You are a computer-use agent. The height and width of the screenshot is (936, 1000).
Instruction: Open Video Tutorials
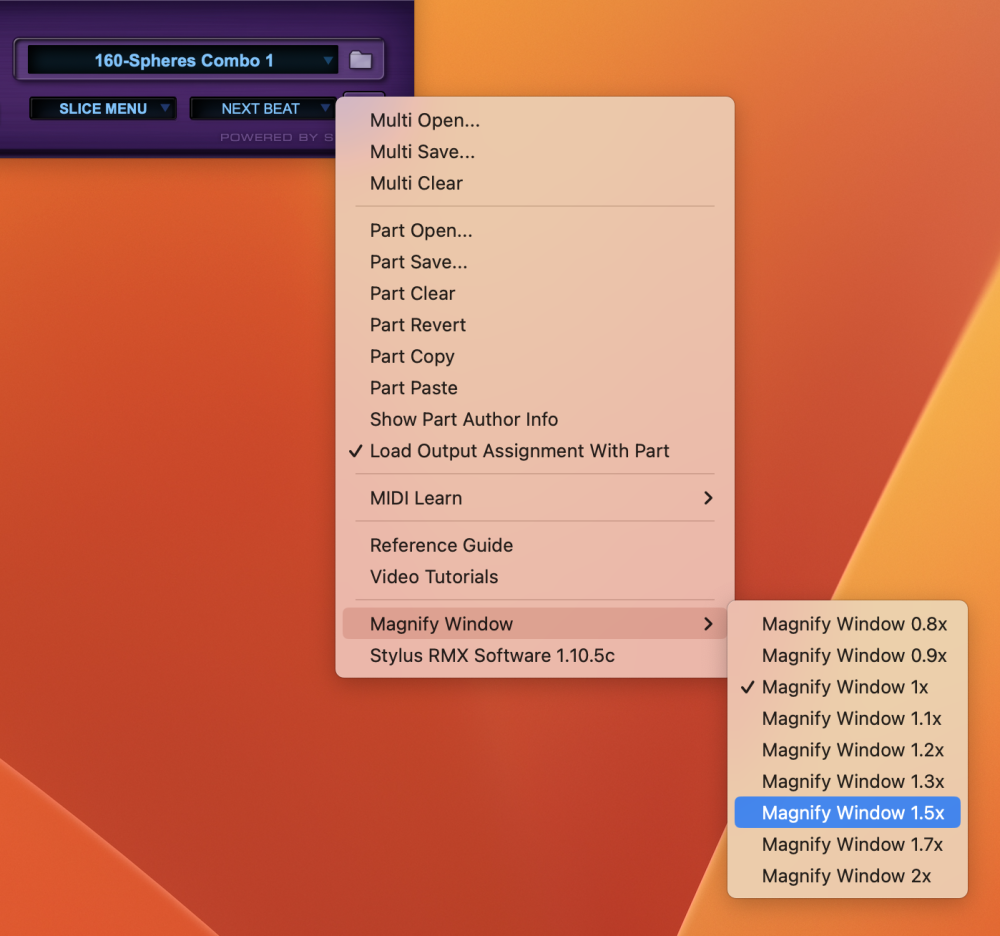pyautogui.click(x=534, y=576)
